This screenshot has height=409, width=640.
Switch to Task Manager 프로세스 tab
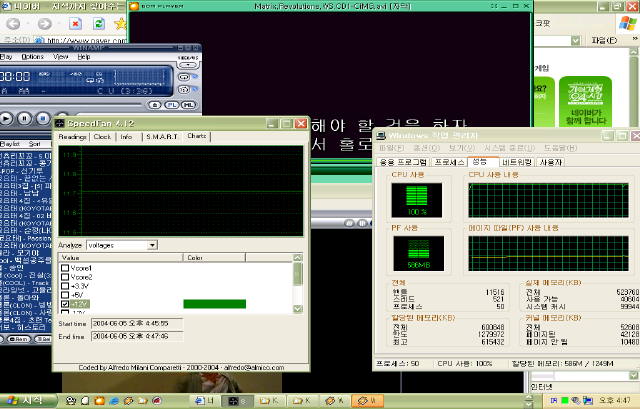click(449, 162)
